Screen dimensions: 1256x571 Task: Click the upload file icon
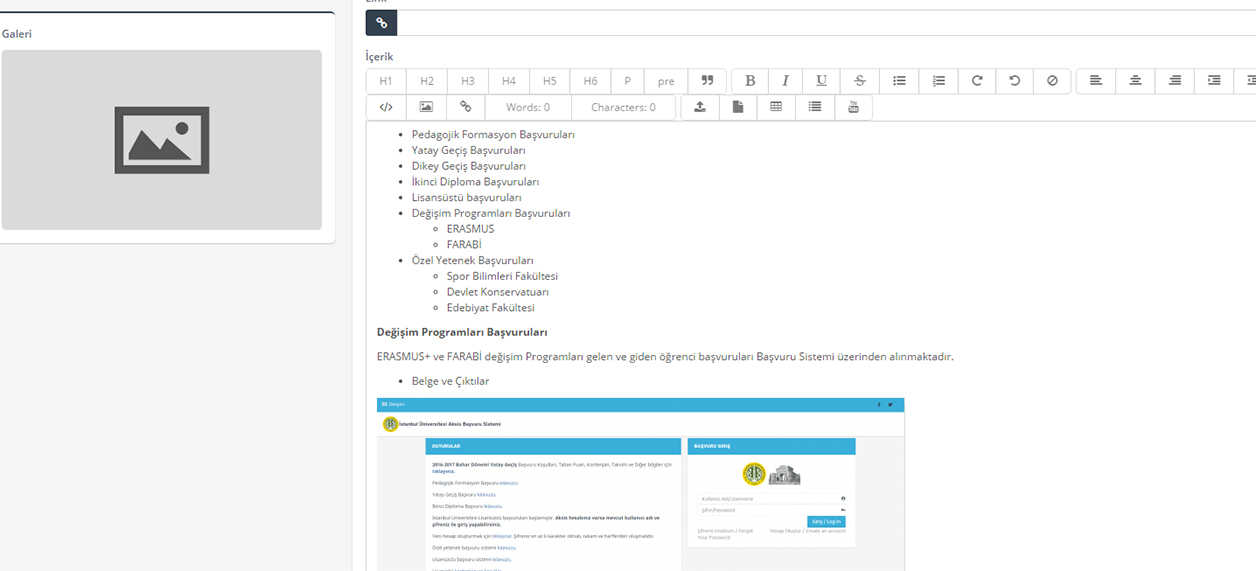(x=700, y=107)
